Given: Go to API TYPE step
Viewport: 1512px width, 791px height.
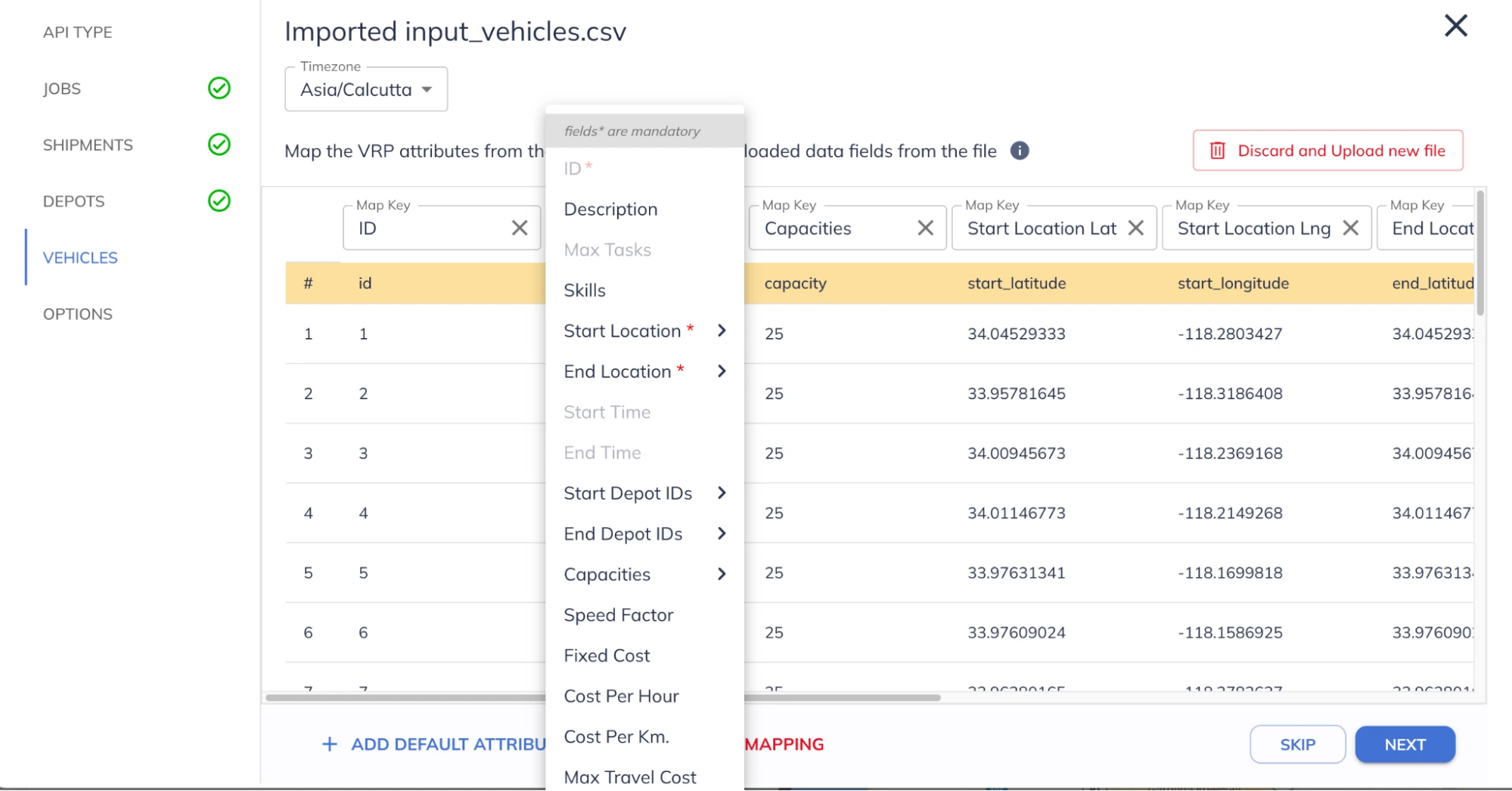Looking at the screenshot, I should tap(77, 32).
